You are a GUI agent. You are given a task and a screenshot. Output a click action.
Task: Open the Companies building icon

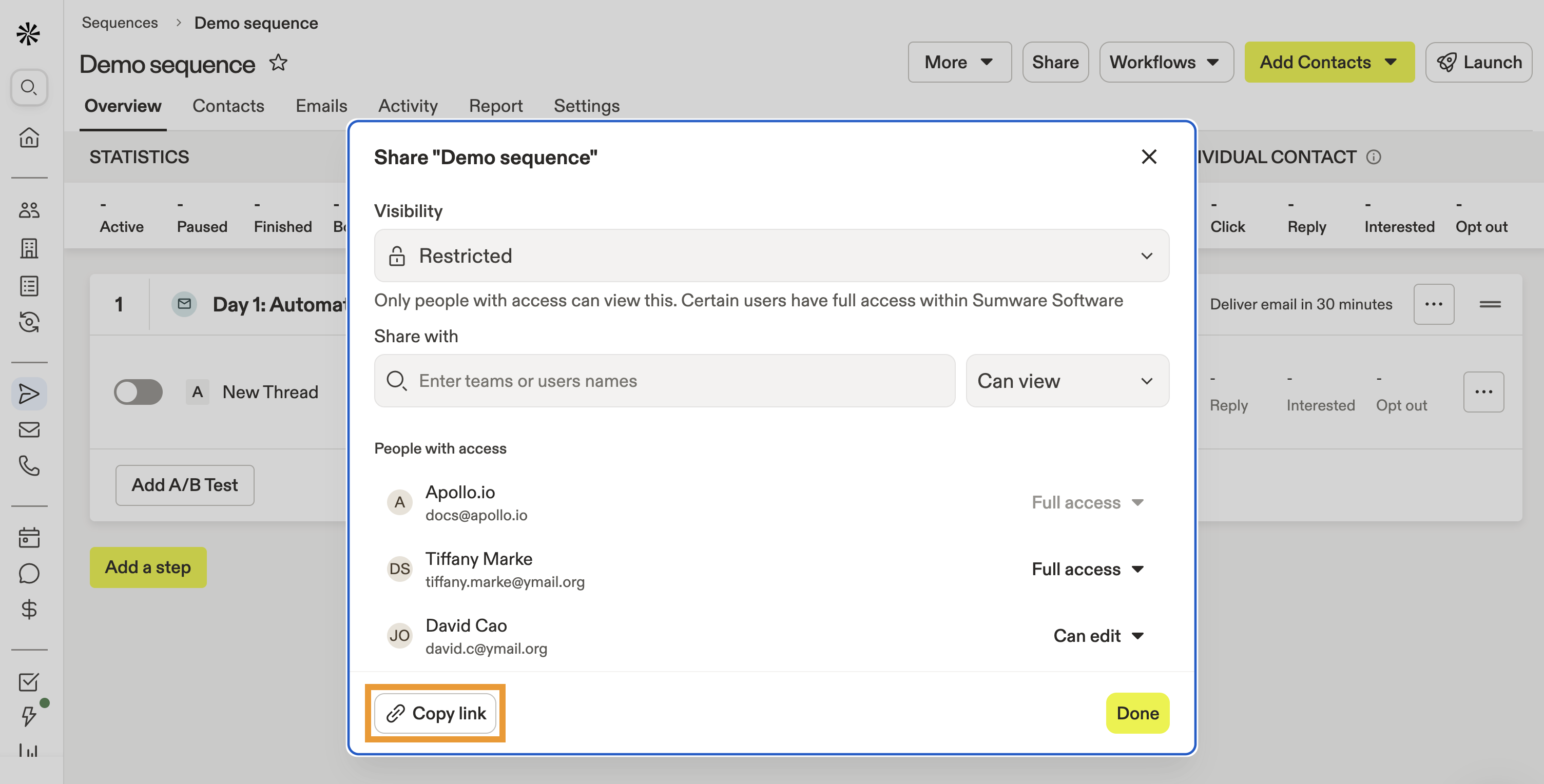click(x=29, y=248)
